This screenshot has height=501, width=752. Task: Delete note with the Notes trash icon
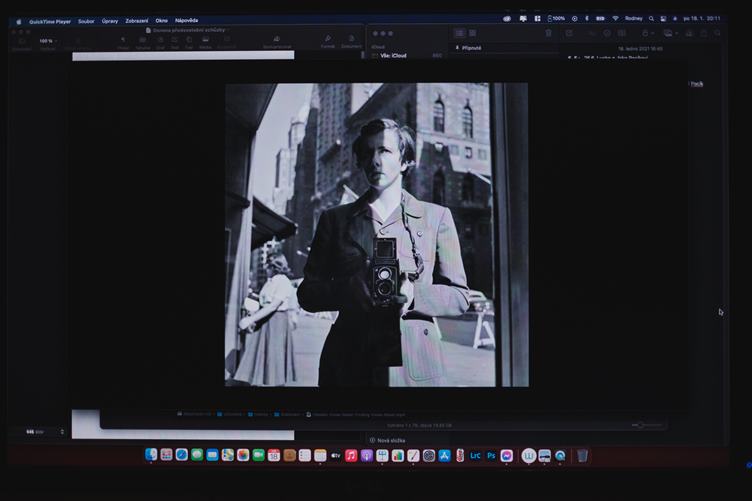coord(548,33)
